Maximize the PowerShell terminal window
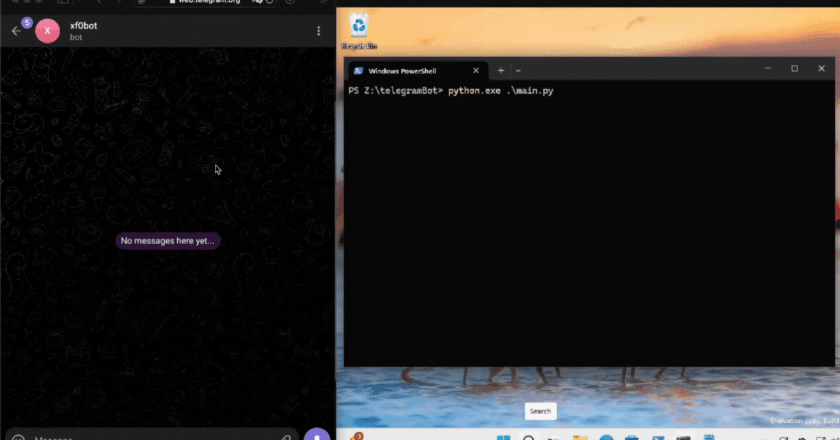This screenshot has height=440, width=840. [x=794, y=69]
